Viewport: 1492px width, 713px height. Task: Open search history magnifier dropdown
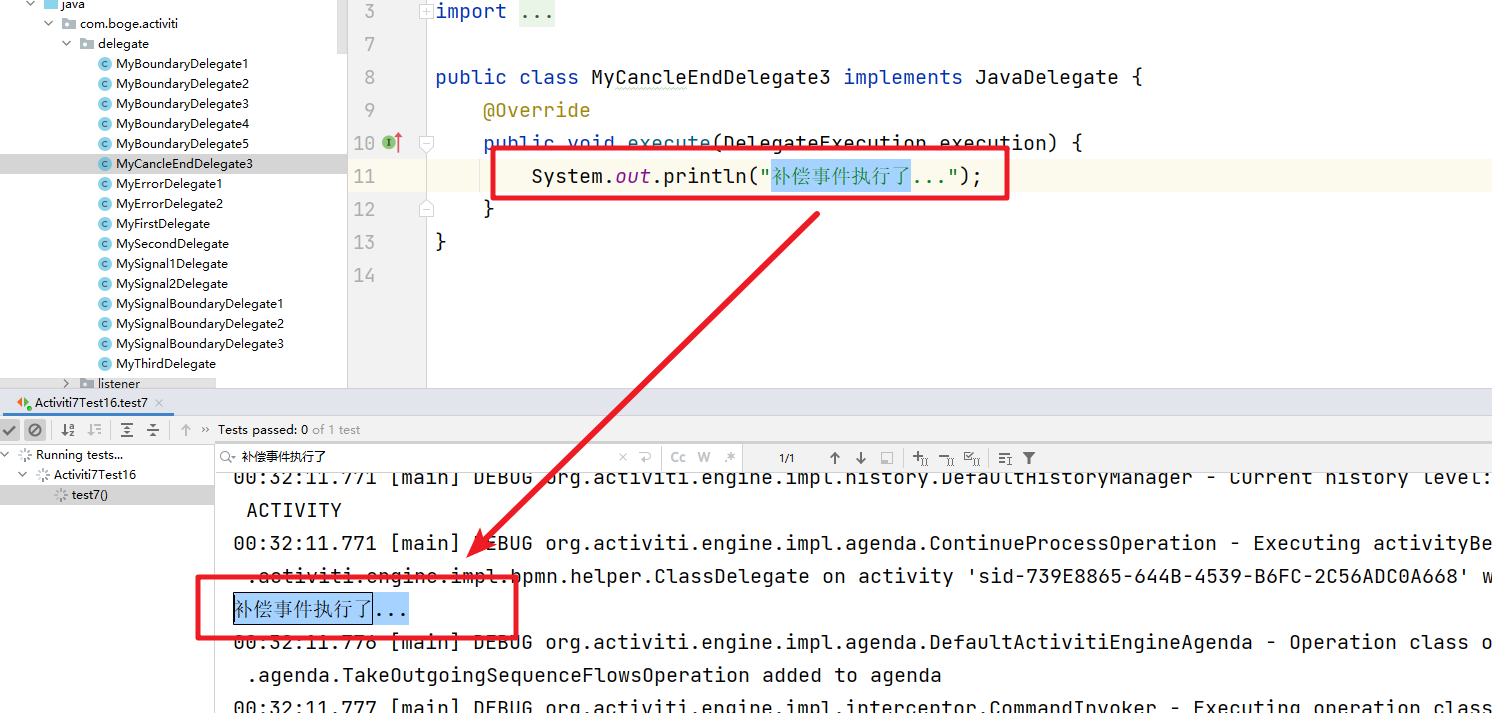coord(229,457)
